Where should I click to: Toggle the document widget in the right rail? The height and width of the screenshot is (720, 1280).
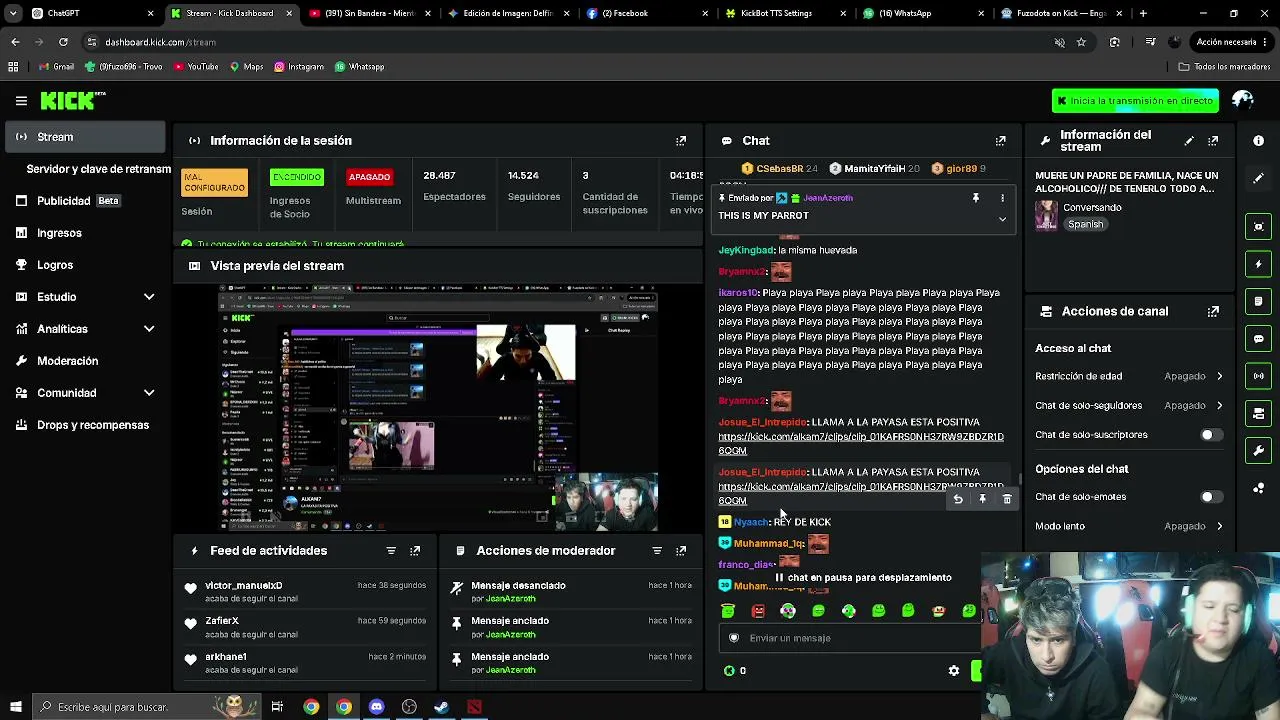[x=1259, y=301]
